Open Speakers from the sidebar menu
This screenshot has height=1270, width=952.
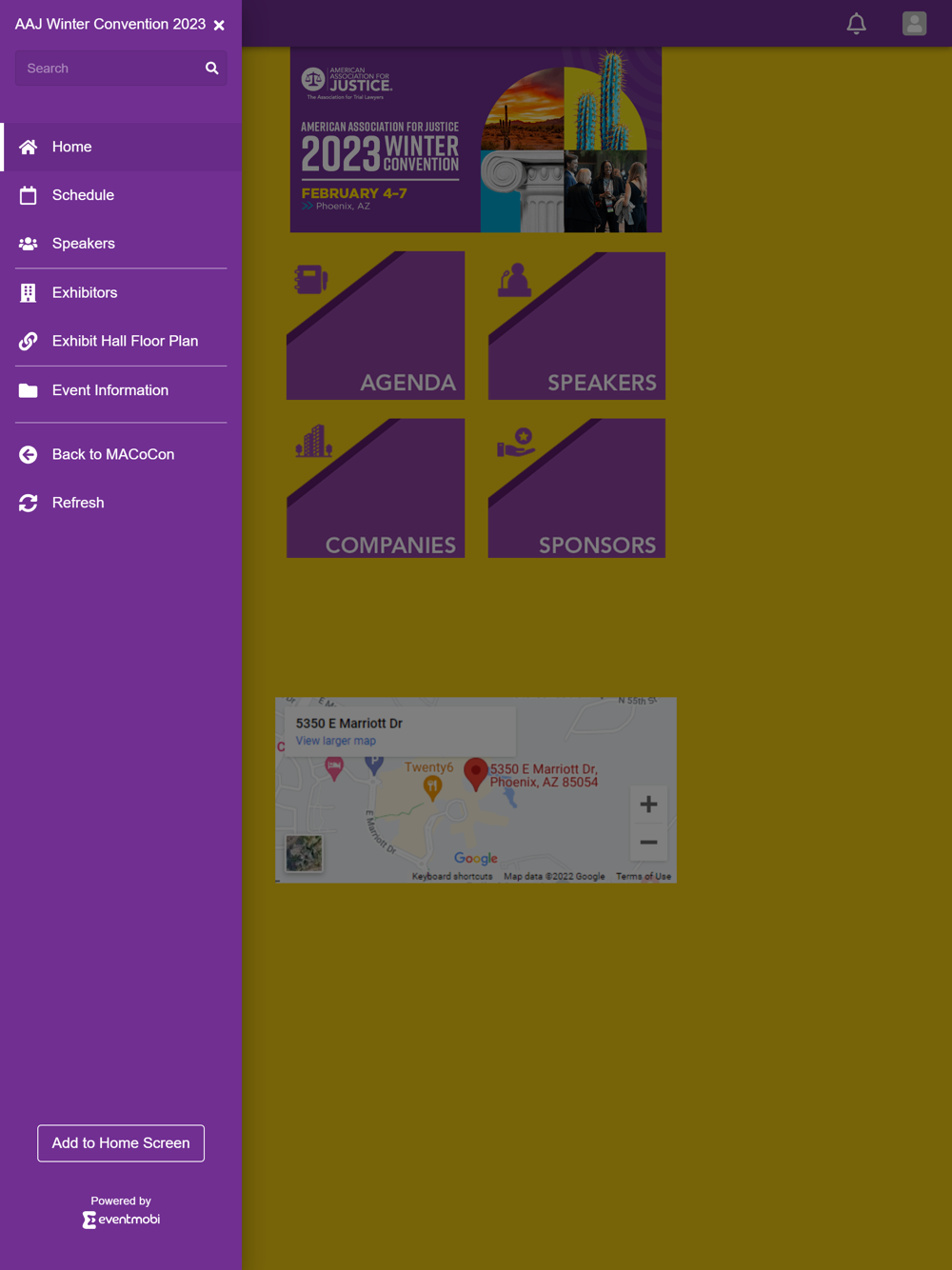(x=121, y=244)
